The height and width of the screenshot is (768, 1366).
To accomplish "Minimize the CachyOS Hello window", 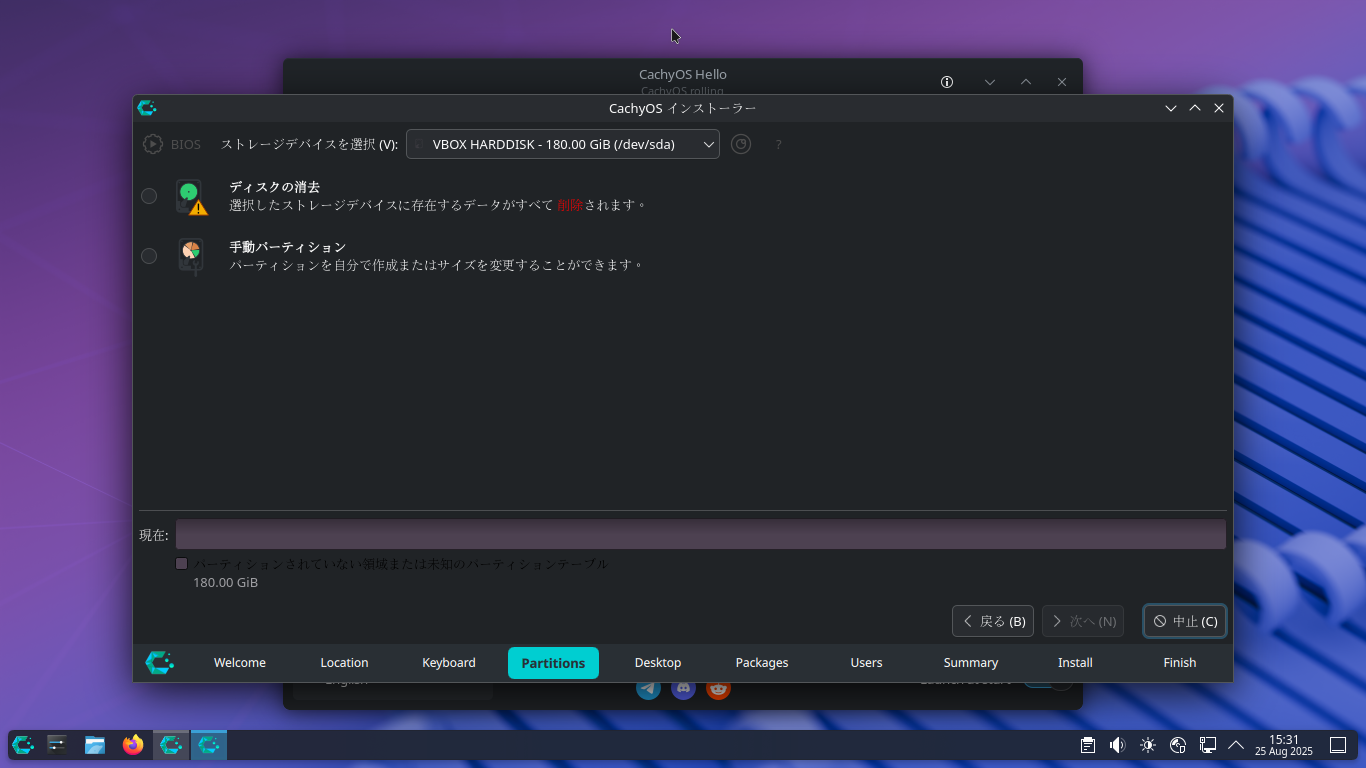I will pyautogui.click(x=990, y=82).
